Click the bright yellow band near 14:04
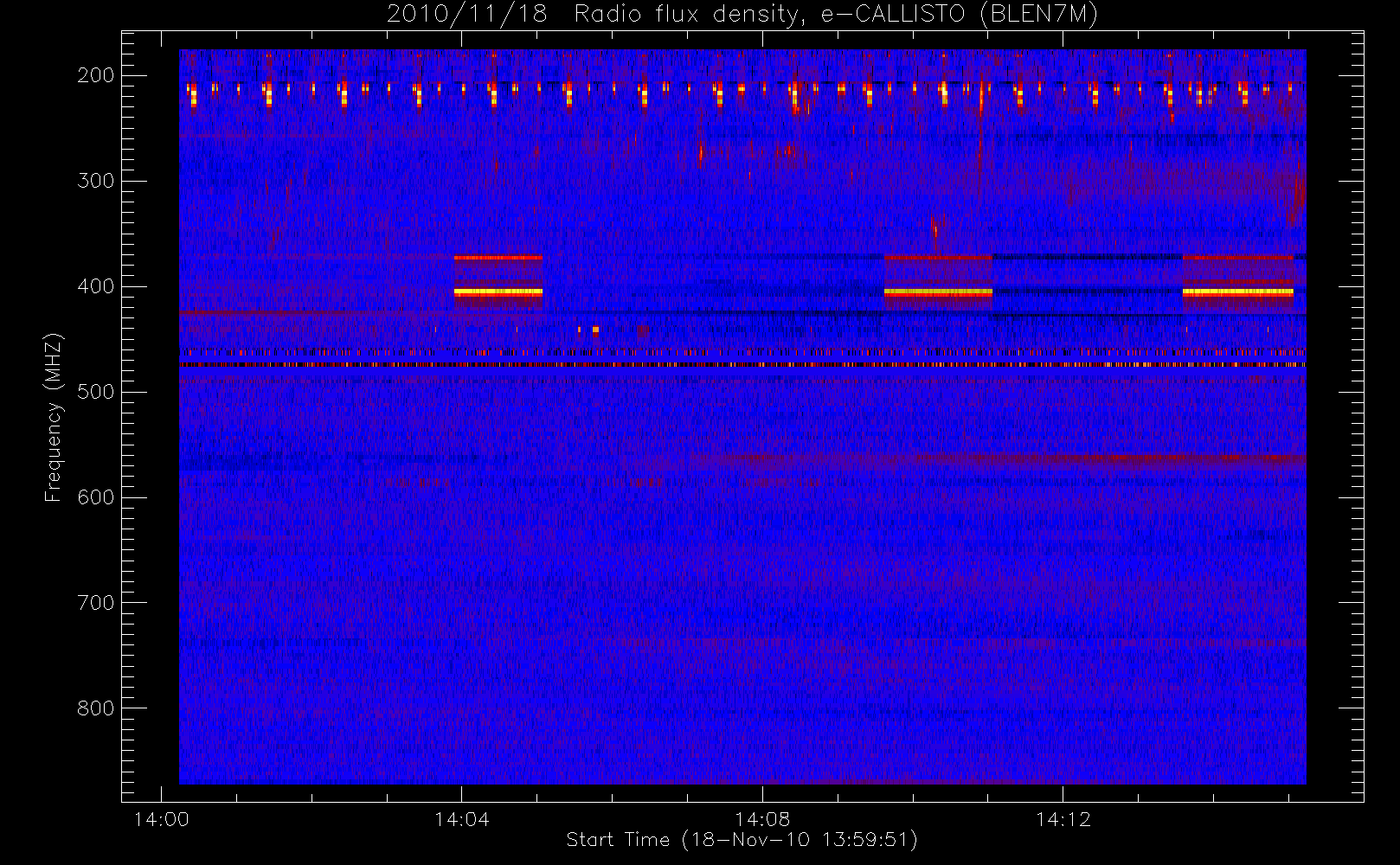The width and height of the screenshot is (1400, 865). 498,292
